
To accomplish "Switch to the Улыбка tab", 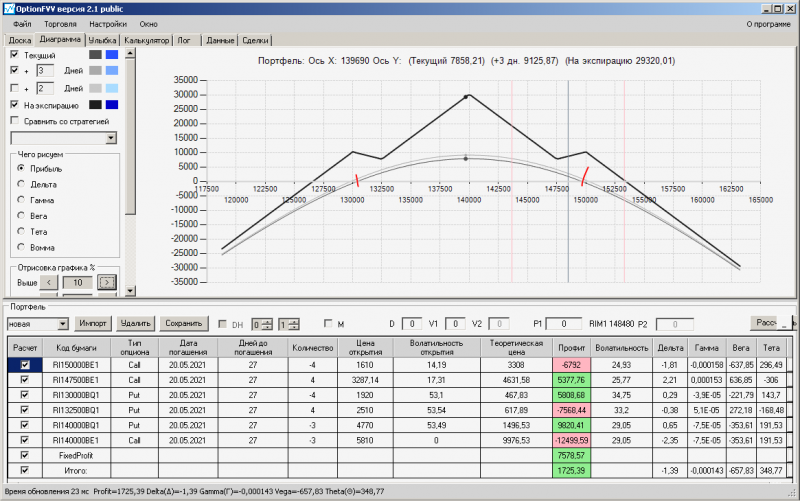I will (x=102, y=40).
